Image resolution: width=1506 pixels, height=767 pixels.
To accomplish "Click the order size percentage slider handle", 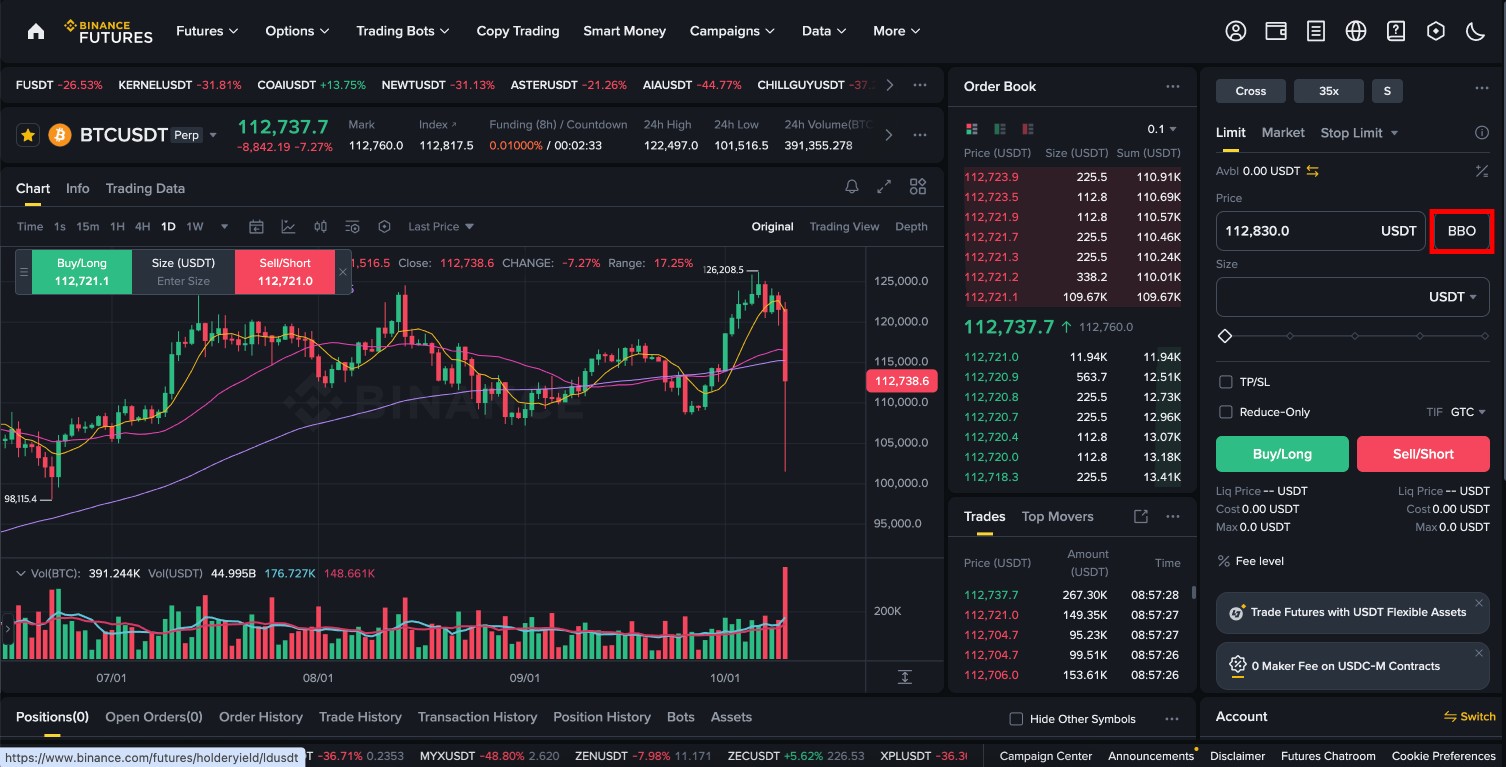I will click(x=1225, y=336).
